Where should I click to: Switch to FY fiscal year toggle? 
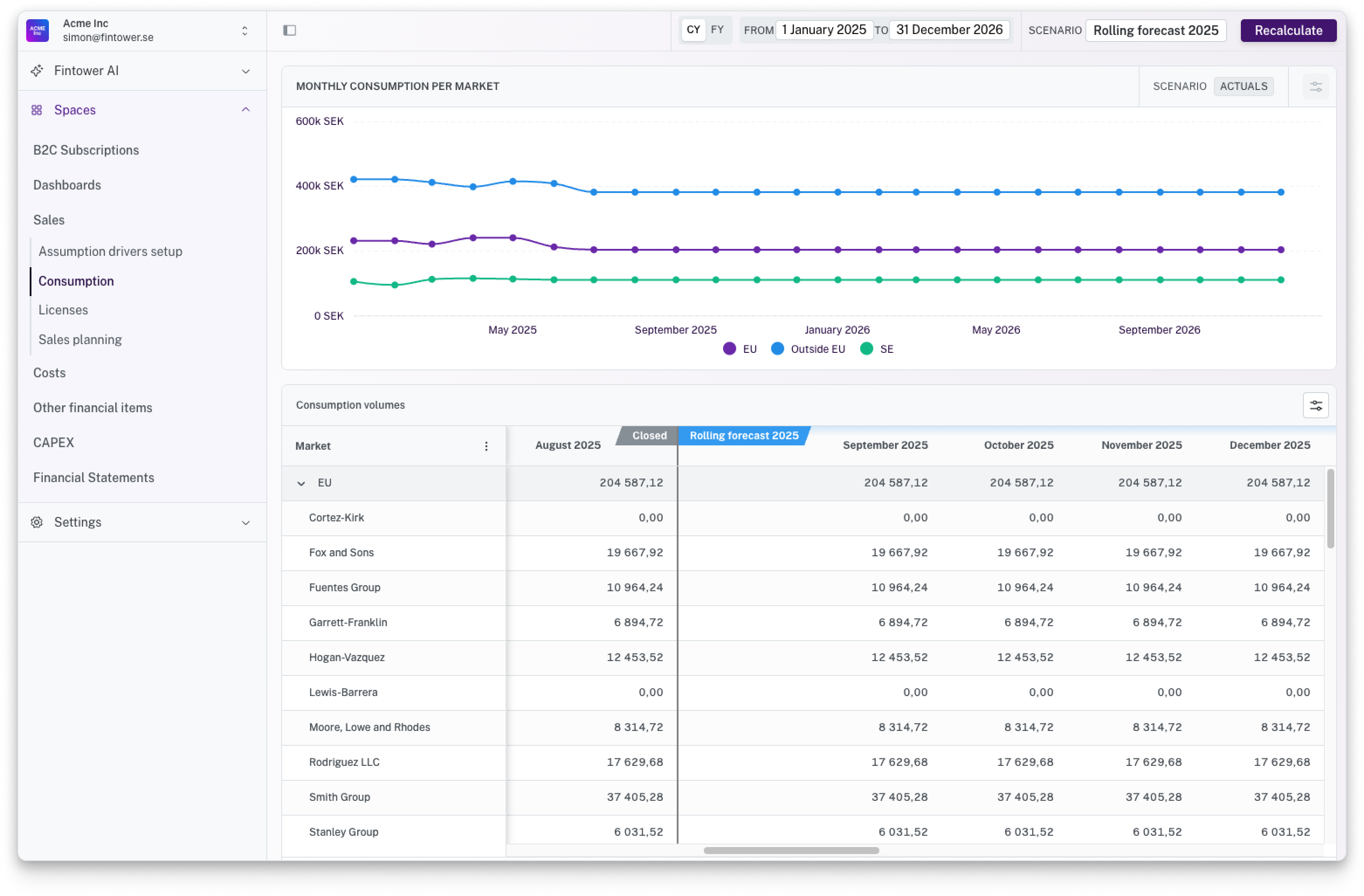tap(717, 30)
